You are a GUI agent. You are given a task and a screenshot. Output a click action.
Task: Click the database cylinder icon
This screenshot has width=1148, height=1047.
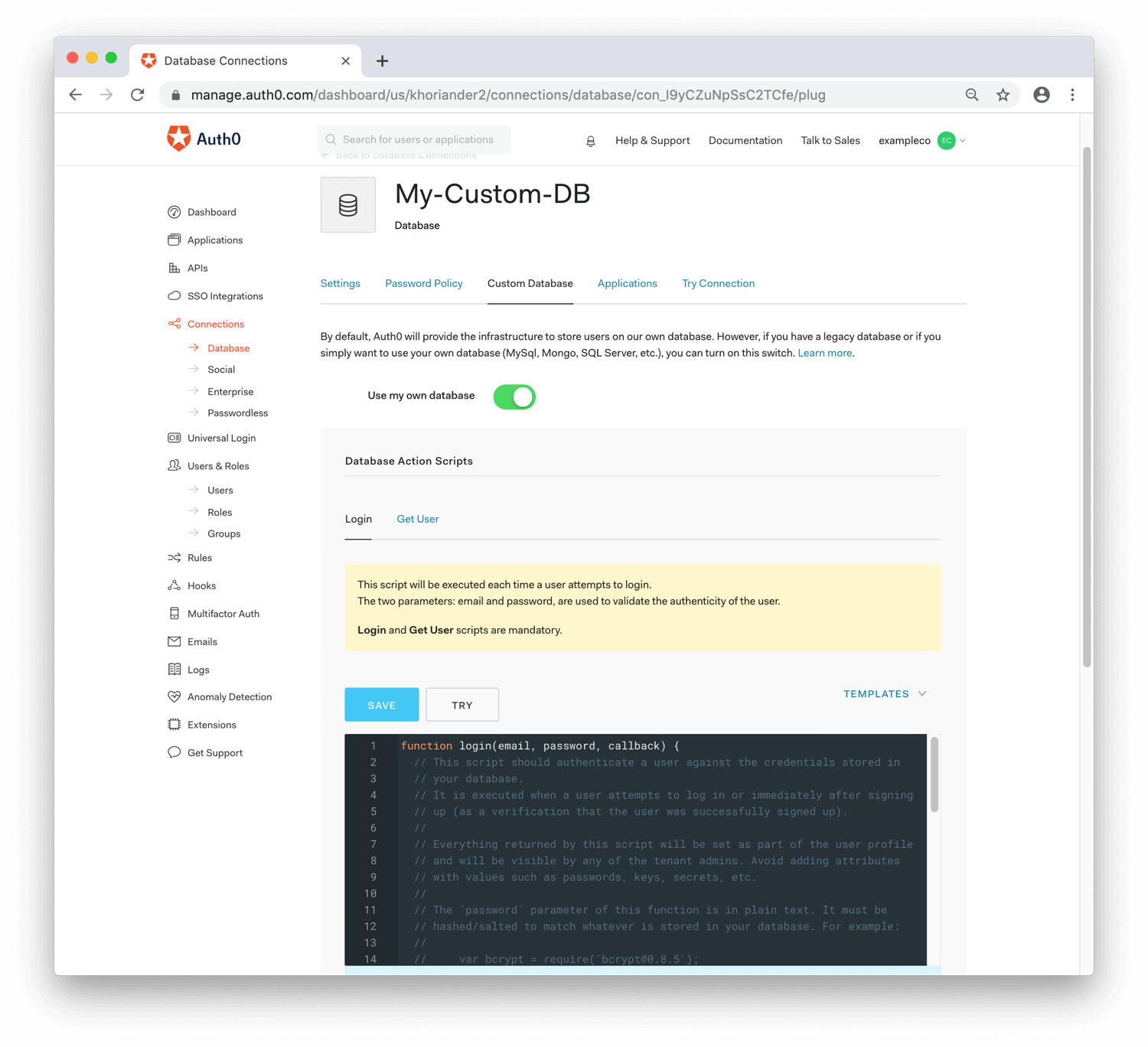348,205
